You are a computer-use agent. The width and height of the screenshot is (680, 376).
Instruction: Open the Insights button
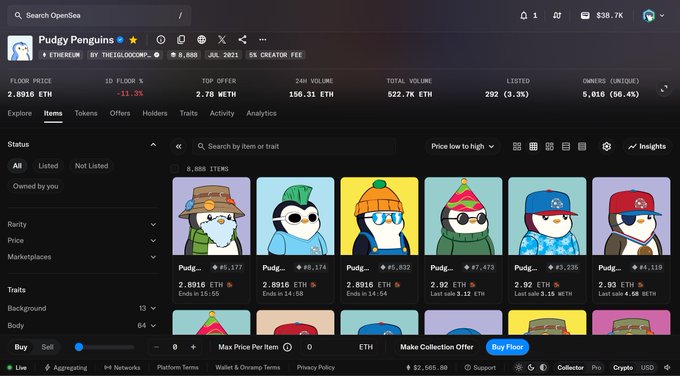click(647, 147)
